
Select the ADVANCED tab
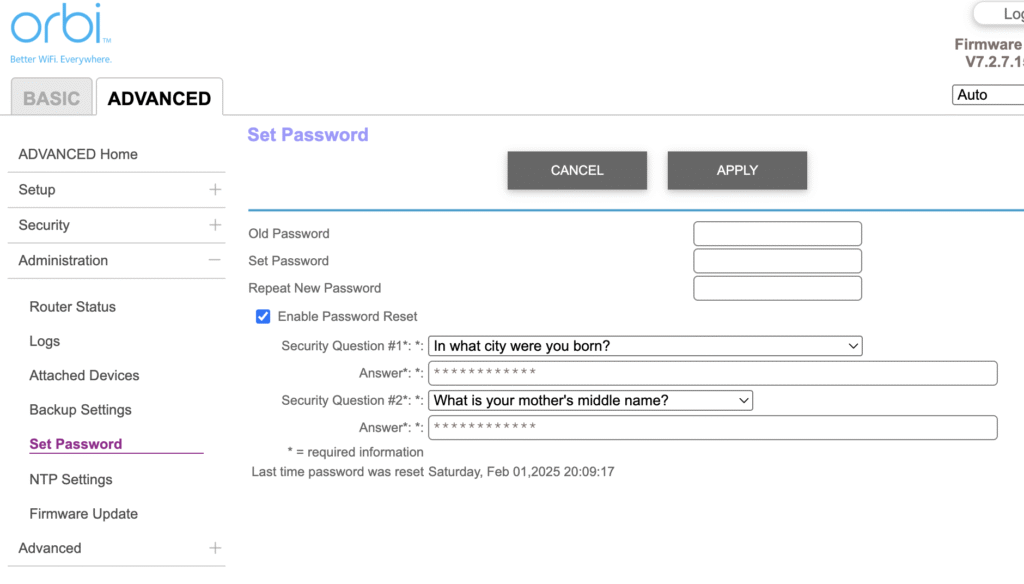[158, 97]
